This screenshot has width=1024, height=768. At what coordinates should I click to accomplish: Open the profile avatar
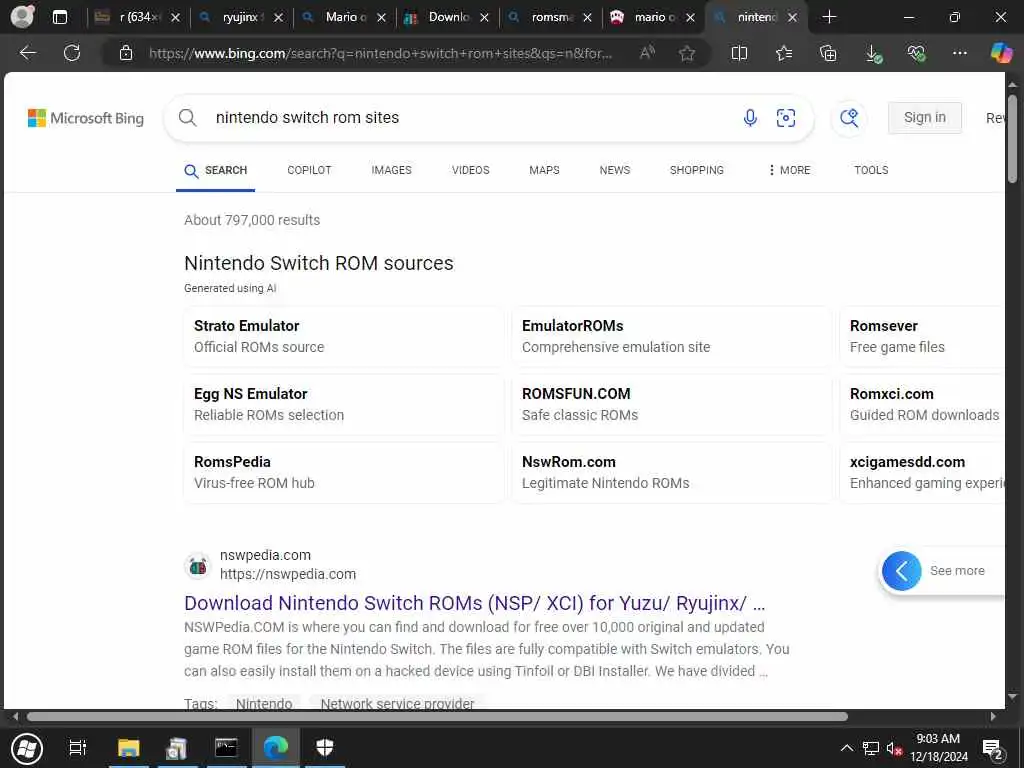pos(22,16)
